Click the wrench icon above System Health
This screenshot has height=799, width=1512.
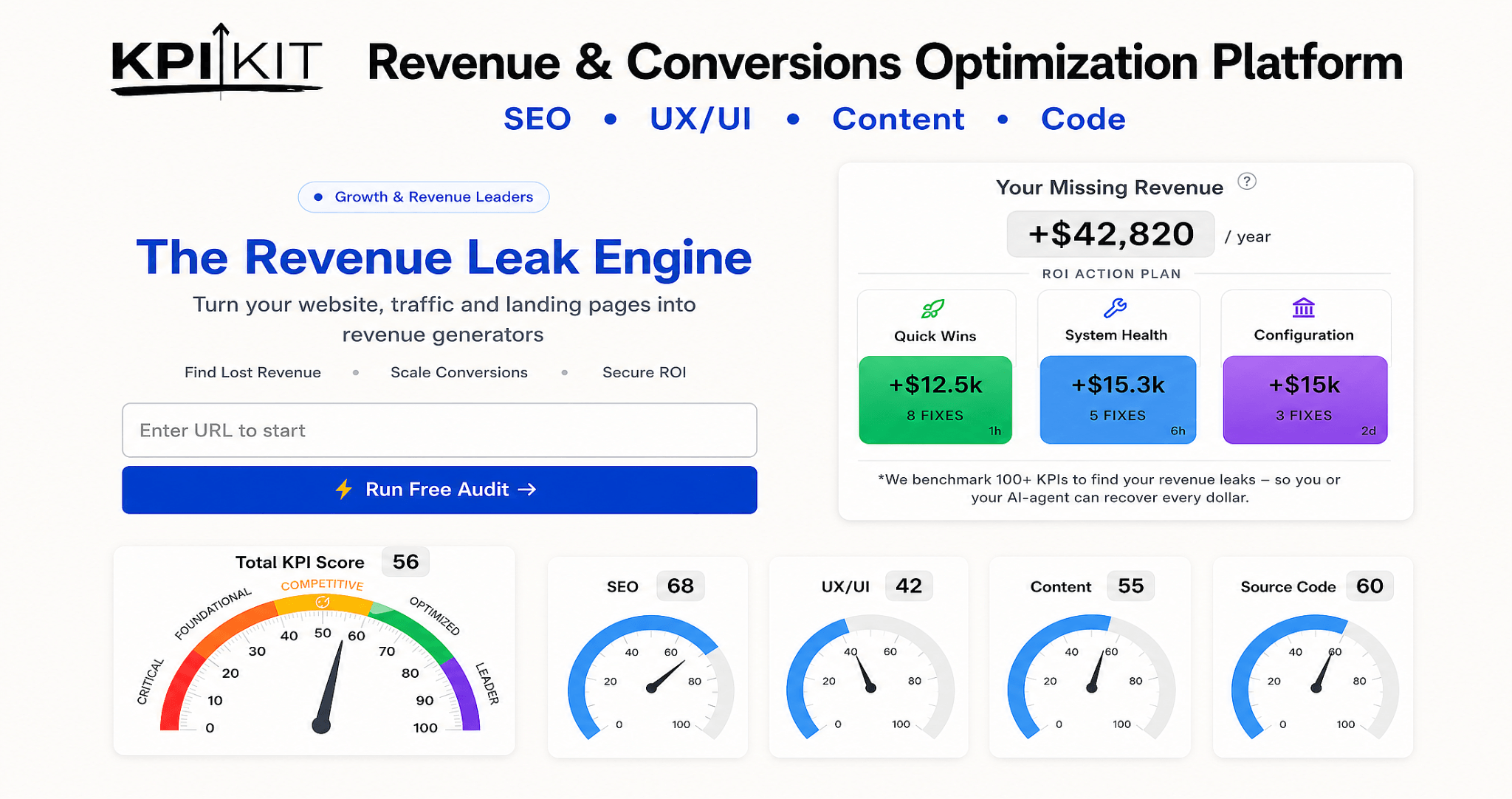pos(1116,308)
